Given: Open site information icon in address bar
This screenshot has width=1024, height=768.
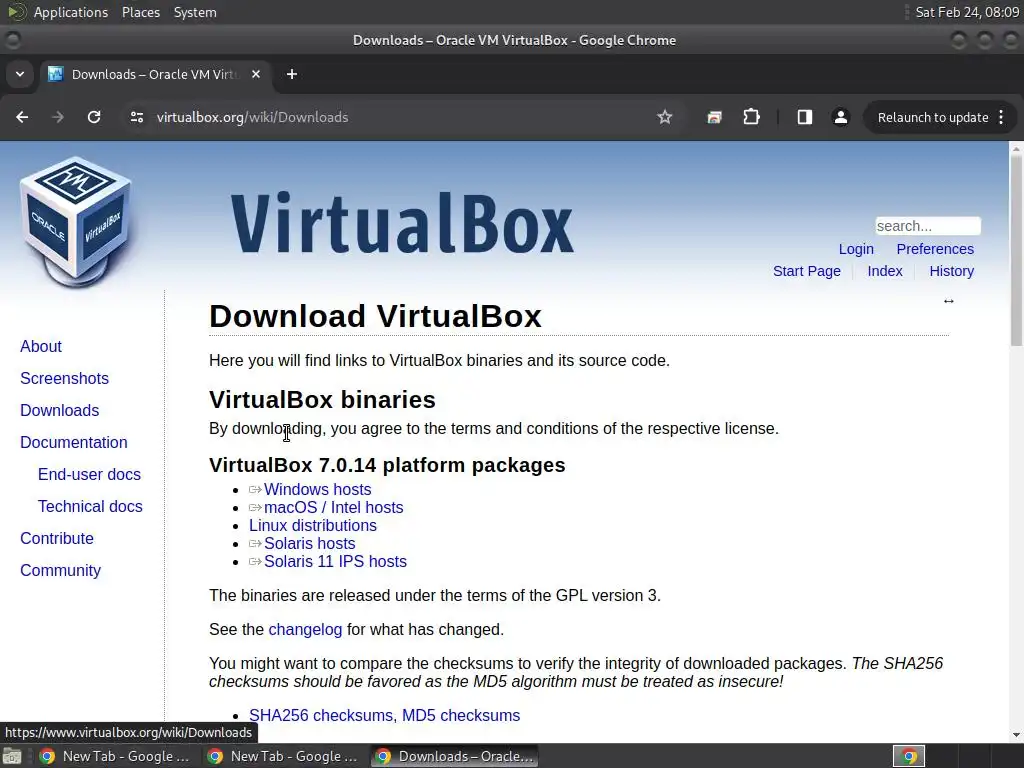Looking at the screenshot, I should (x=136, y=117).
